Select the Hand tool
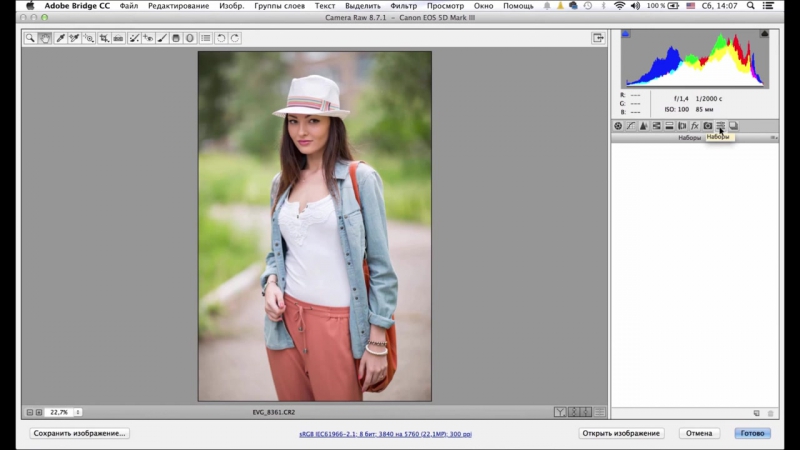Viewport: 800px width, 450px height. [x=45, y=38]
